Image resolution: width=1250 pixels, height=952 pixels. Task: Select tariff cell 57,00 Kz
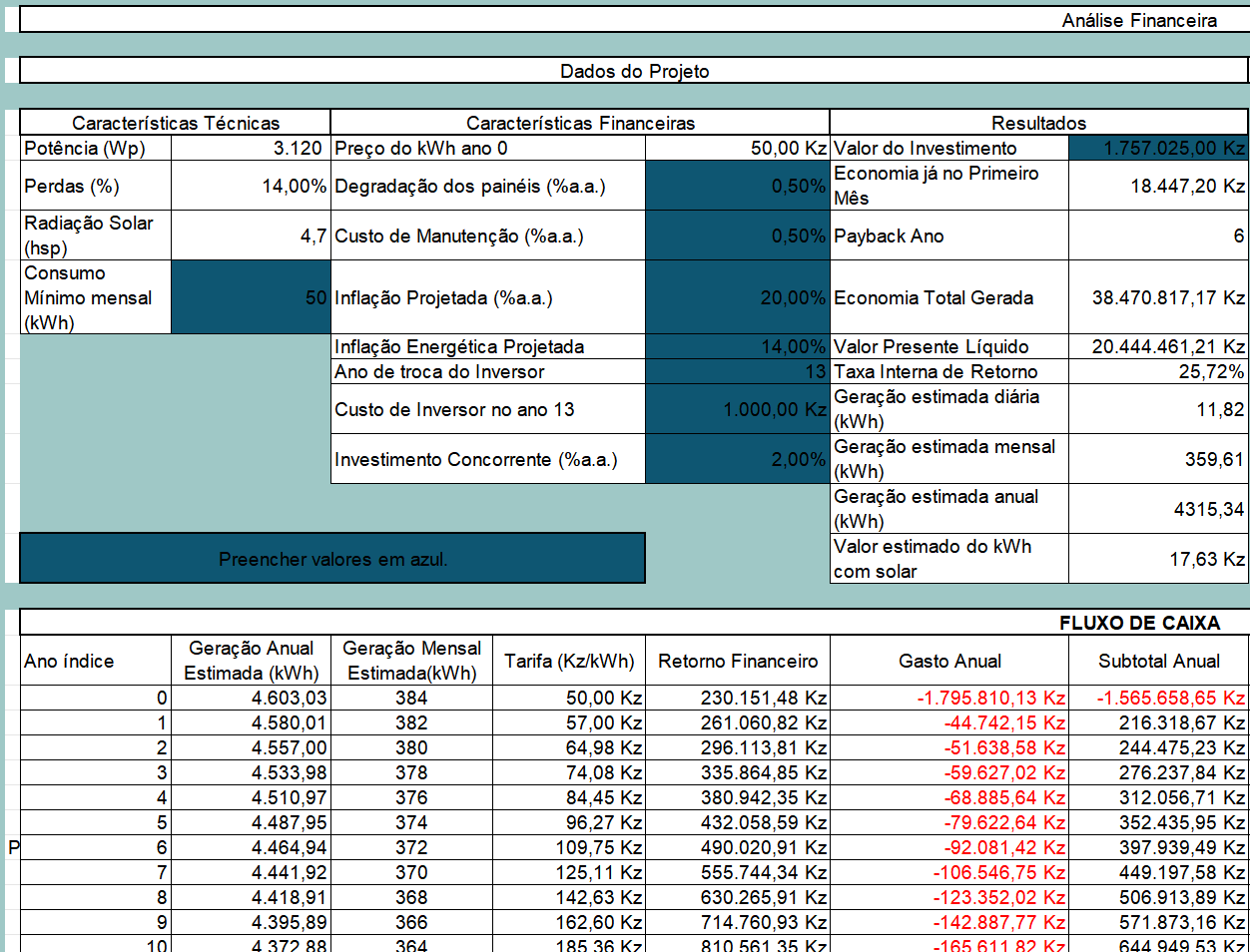(569, 722)
